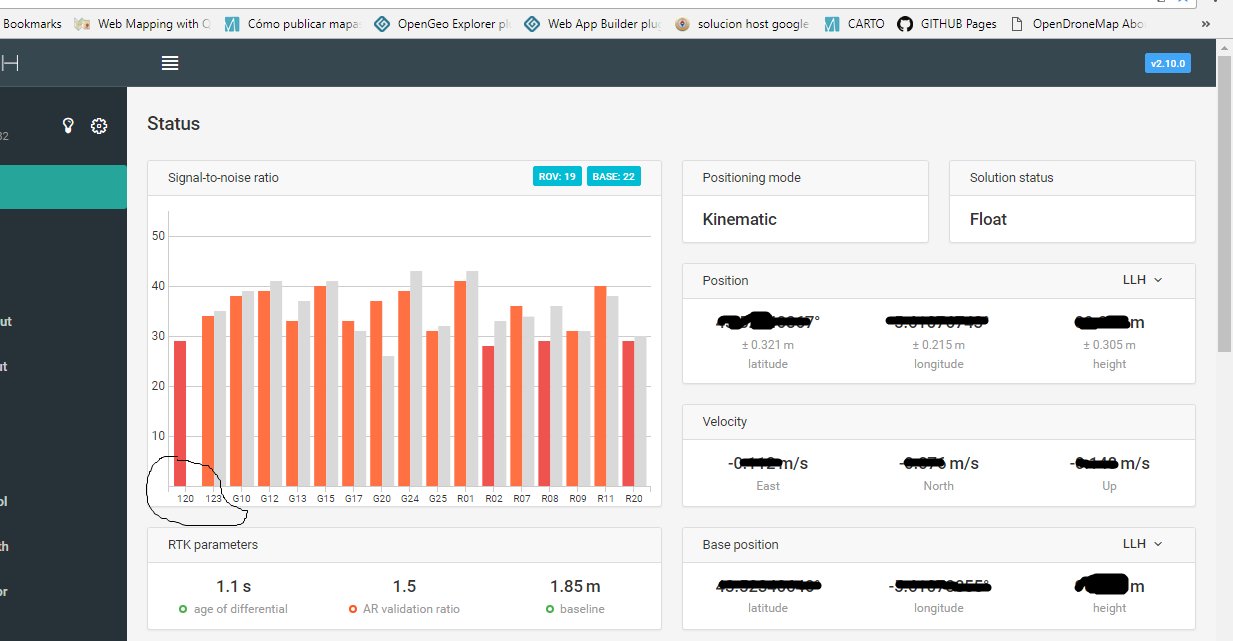The height and width of the screenshot is (641, 1233).
Task: Click the R07 satellite label on the chart axis
Action: click(521, 498)
